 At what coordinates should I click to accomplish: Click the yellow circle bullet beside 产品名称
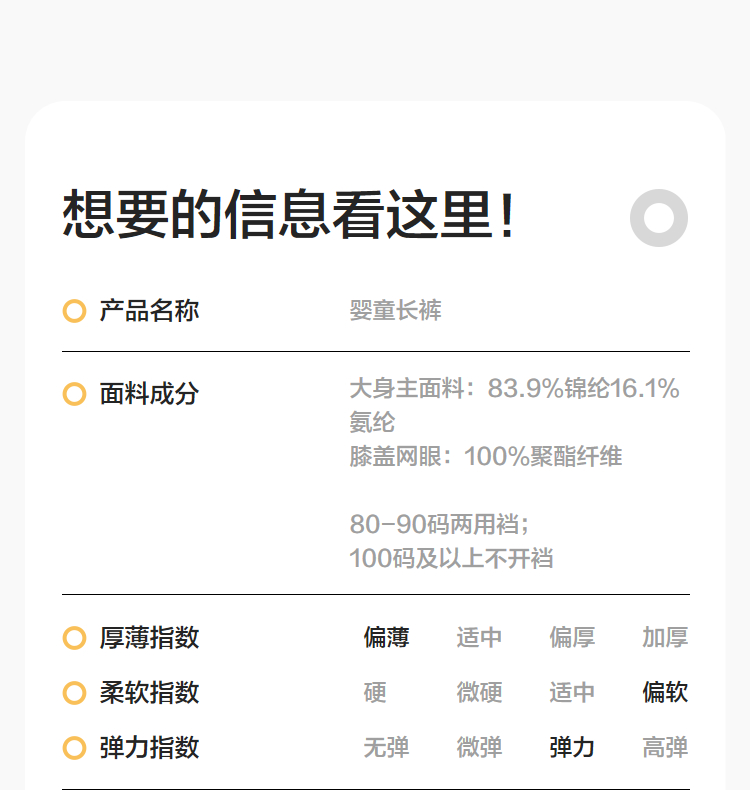(74, 311)
